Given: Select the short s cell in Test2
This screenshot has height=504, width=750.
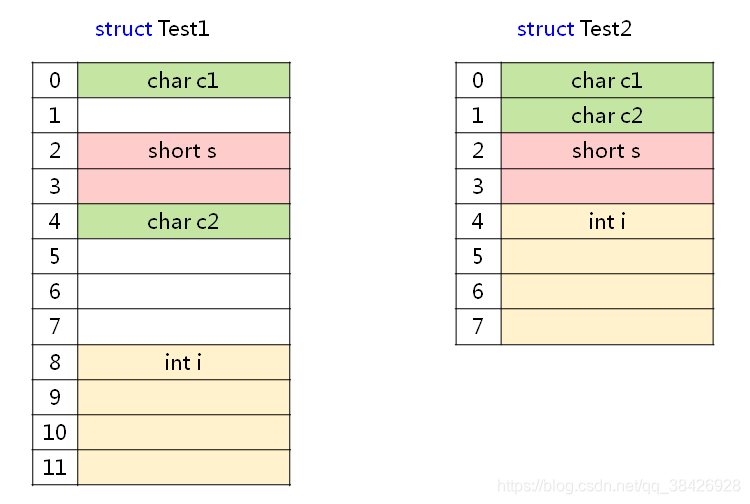Looking at the screenshot, I should [x=607, y=151].
